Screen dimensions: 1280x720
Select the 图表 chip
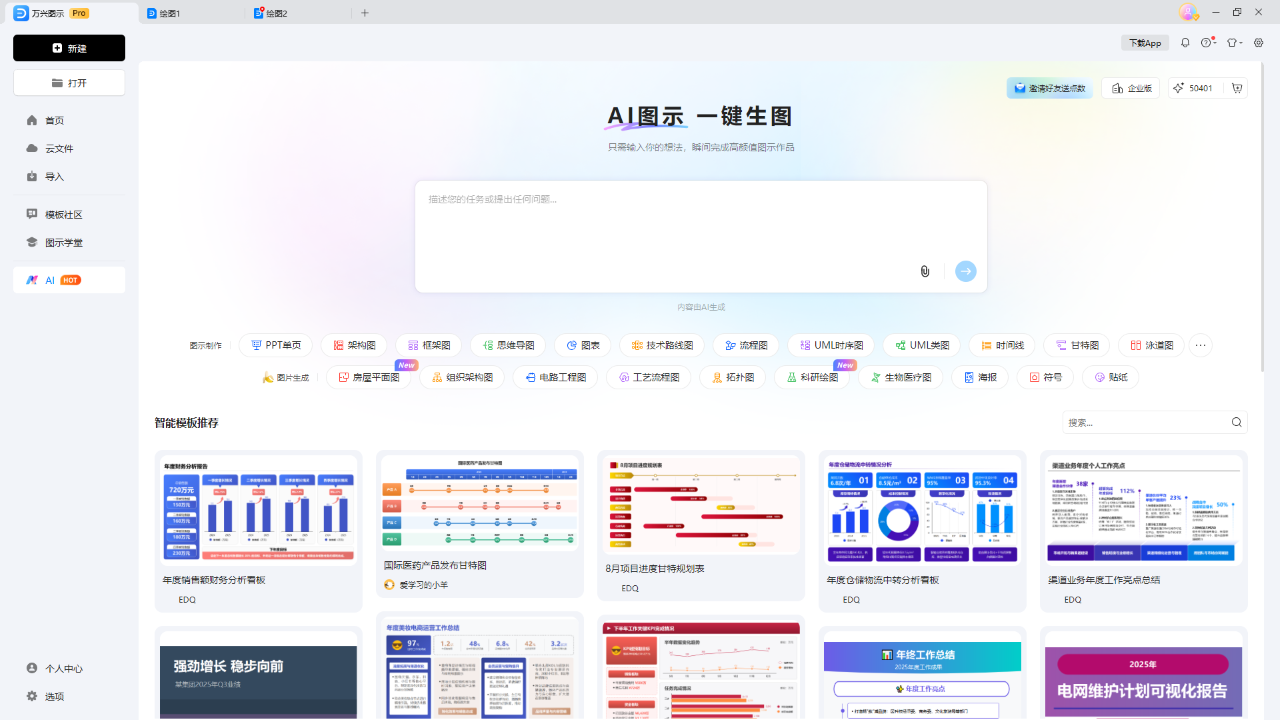click(x=583, y=345)
